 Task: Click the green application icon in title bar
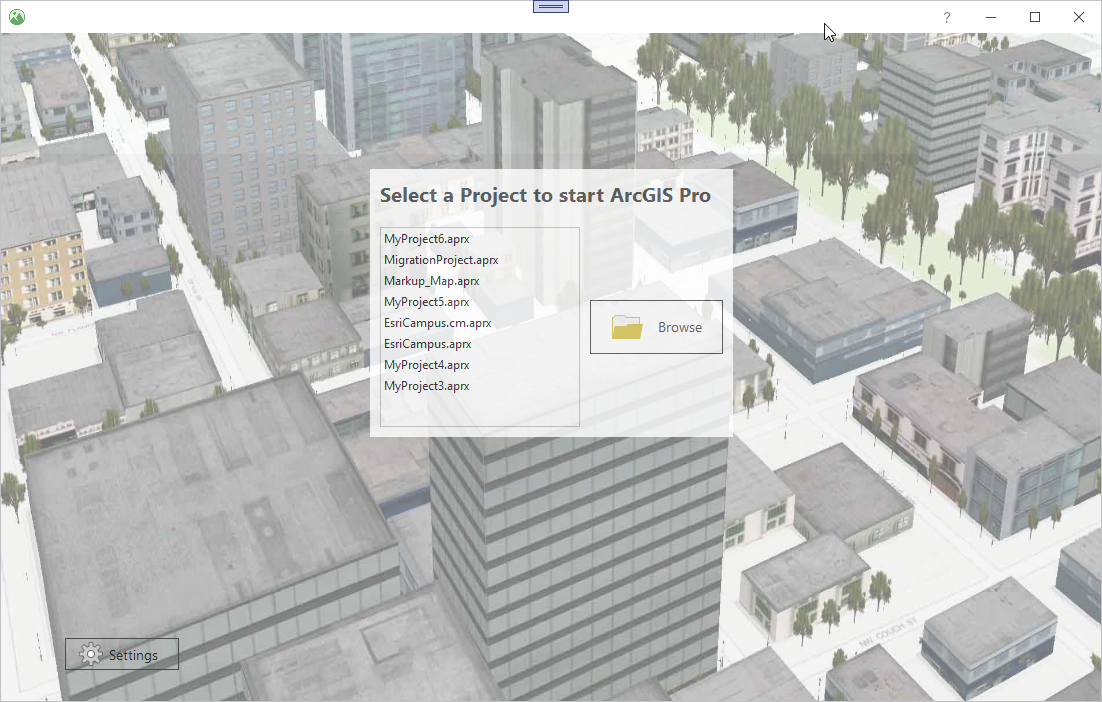click(x=17, y=17)
